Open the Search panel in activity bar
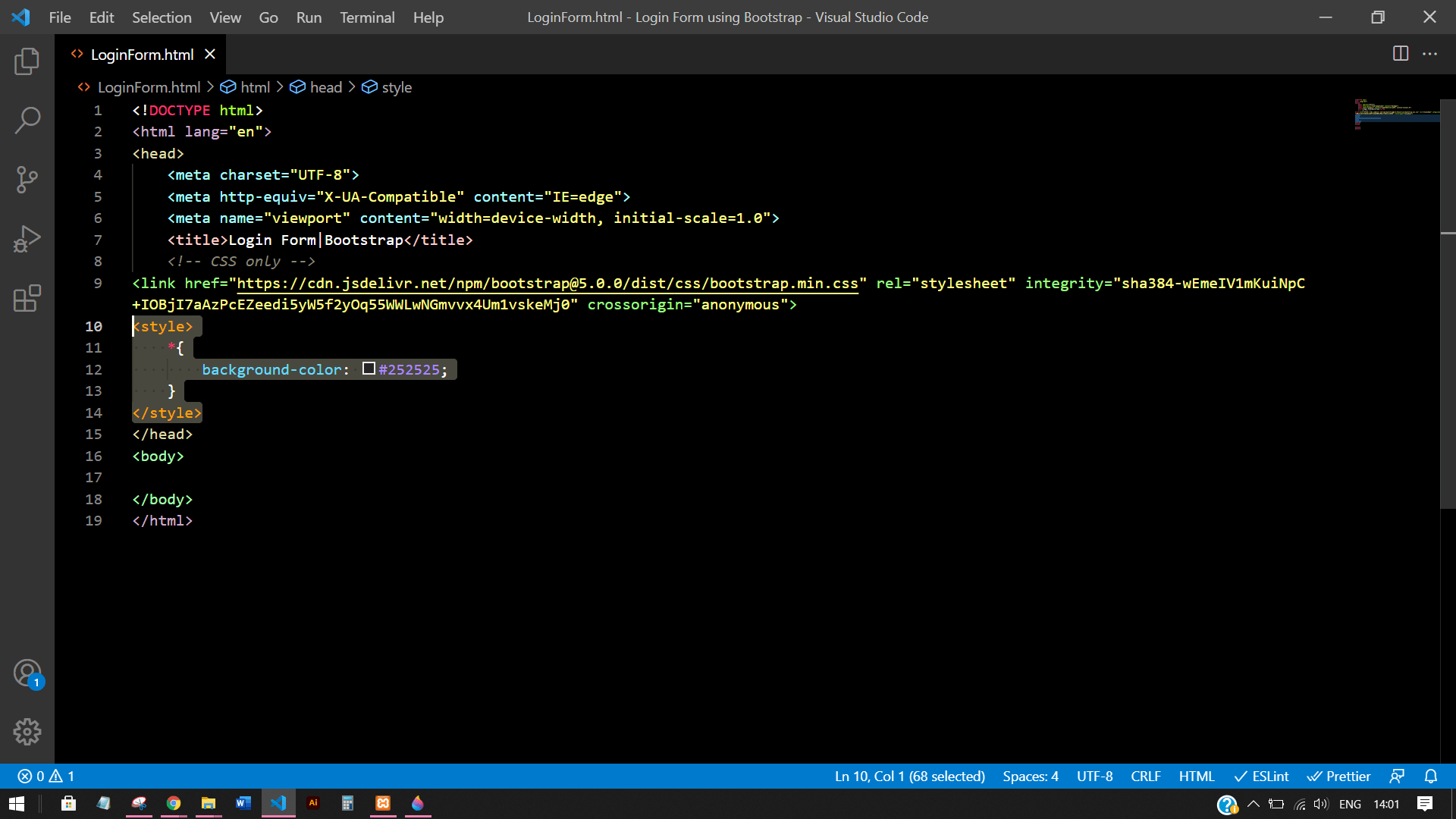 tap(27, 120)
